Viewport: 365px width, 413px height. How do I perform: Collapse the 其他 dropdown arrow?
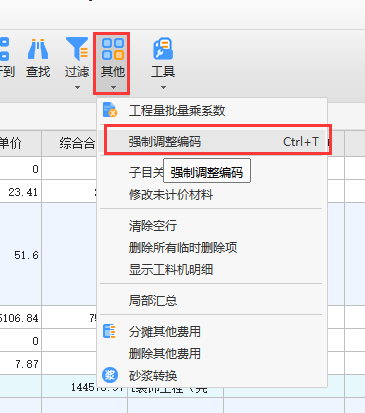click(x=113, y=88)
